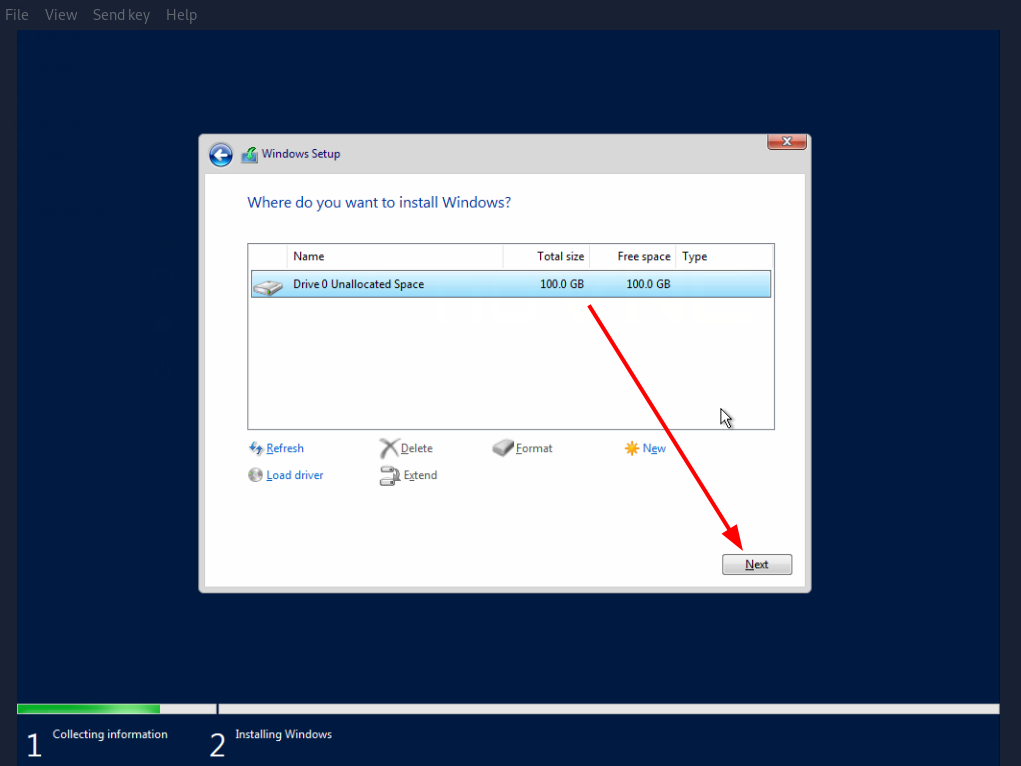Click the Load driver disc icon
This screenshot has width=1021, height=766.
[x=255, y=475]
